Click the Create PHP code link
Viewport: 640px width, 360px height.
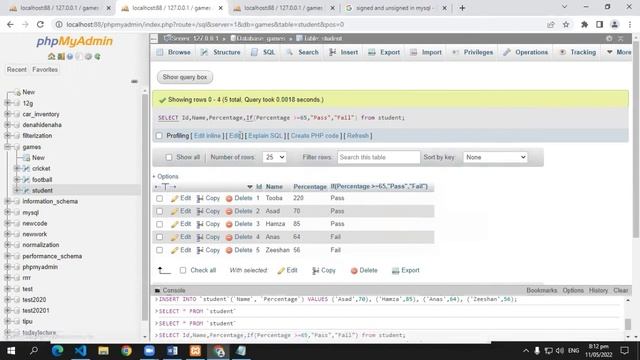pyautogui.click(x=315, y=136)
